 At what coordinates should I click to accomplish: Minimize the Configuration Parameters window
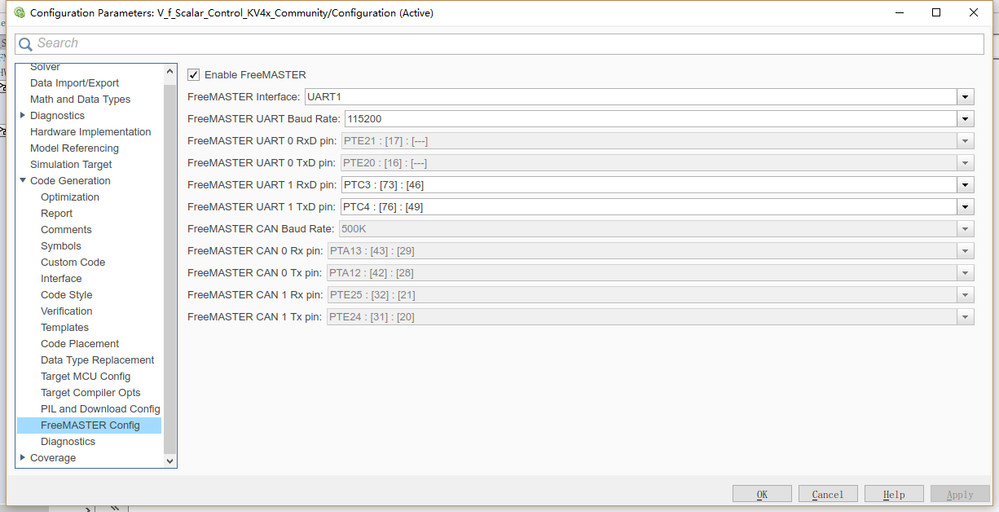[900, 13]
